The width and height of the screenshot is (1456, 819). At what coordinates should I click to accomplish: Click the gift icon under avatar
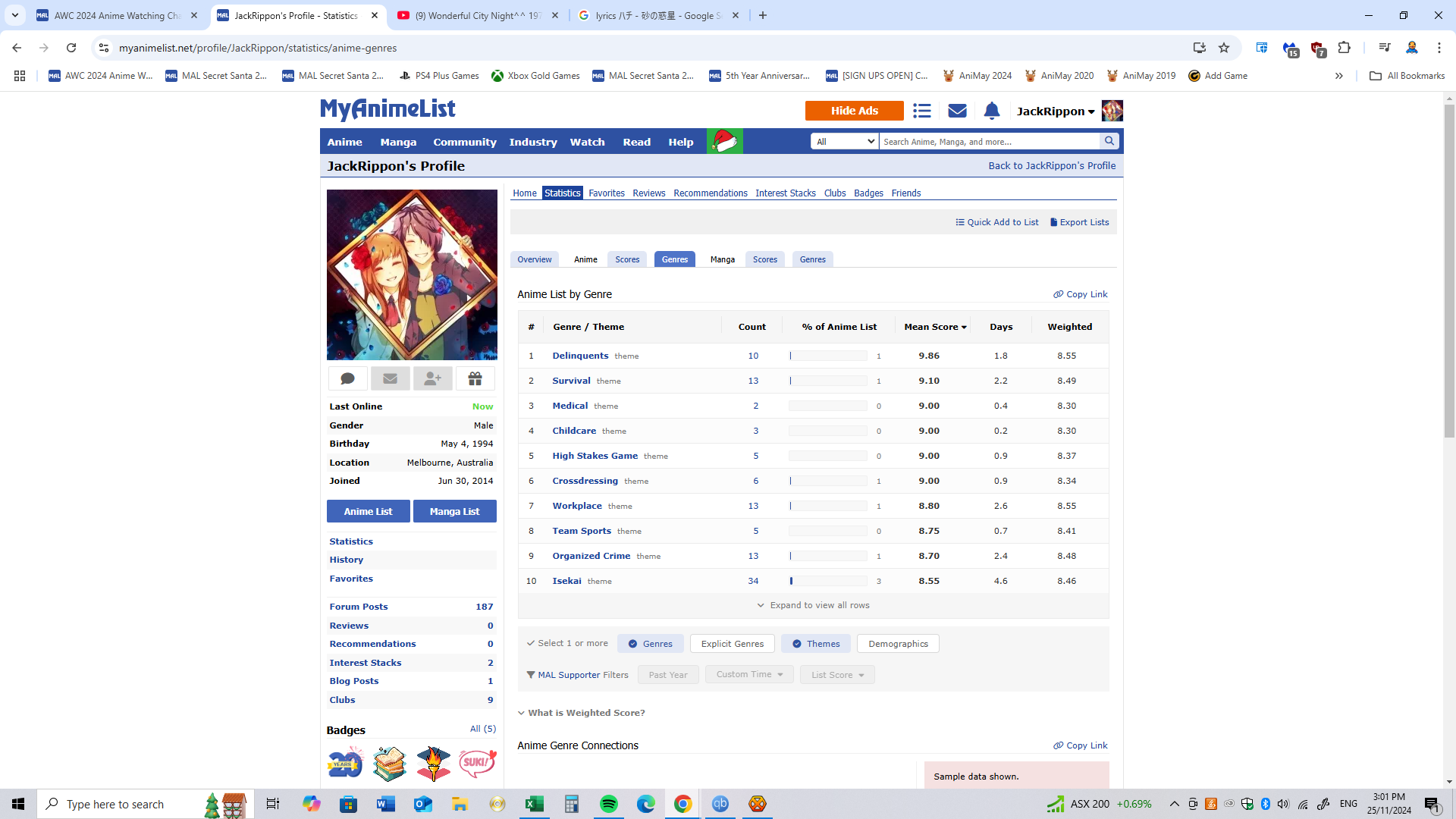(x=475, y=378)
